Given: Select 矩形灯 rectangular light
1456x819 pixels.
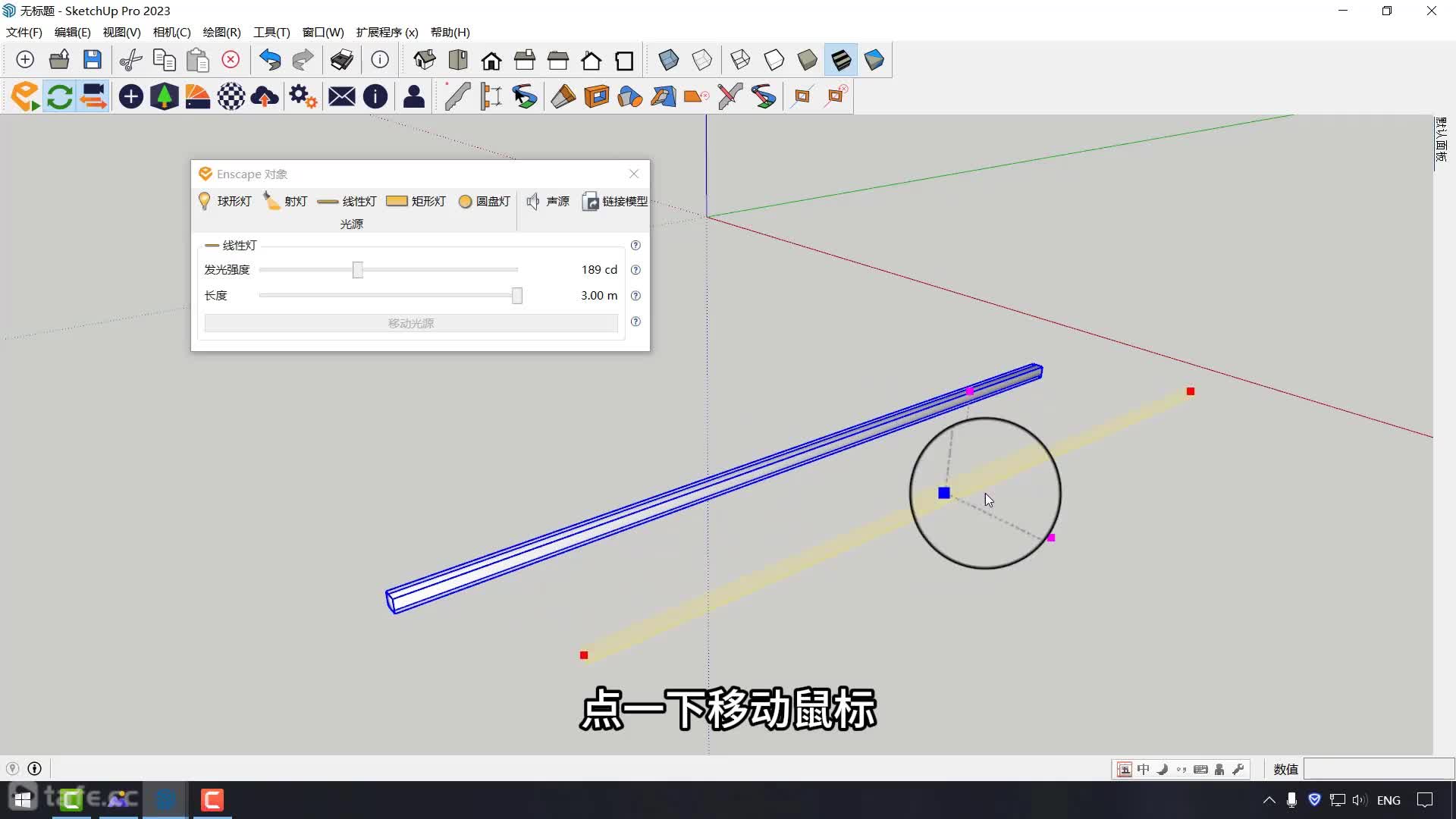Looking at the screenshot, I should (x=416, y=201).
